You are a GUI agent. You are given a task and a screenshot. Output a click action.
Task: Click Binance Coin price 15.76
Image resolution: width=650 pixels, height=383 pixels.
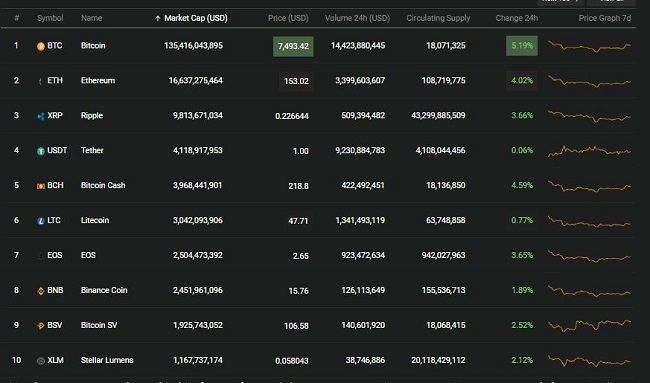tap(298, 291)
